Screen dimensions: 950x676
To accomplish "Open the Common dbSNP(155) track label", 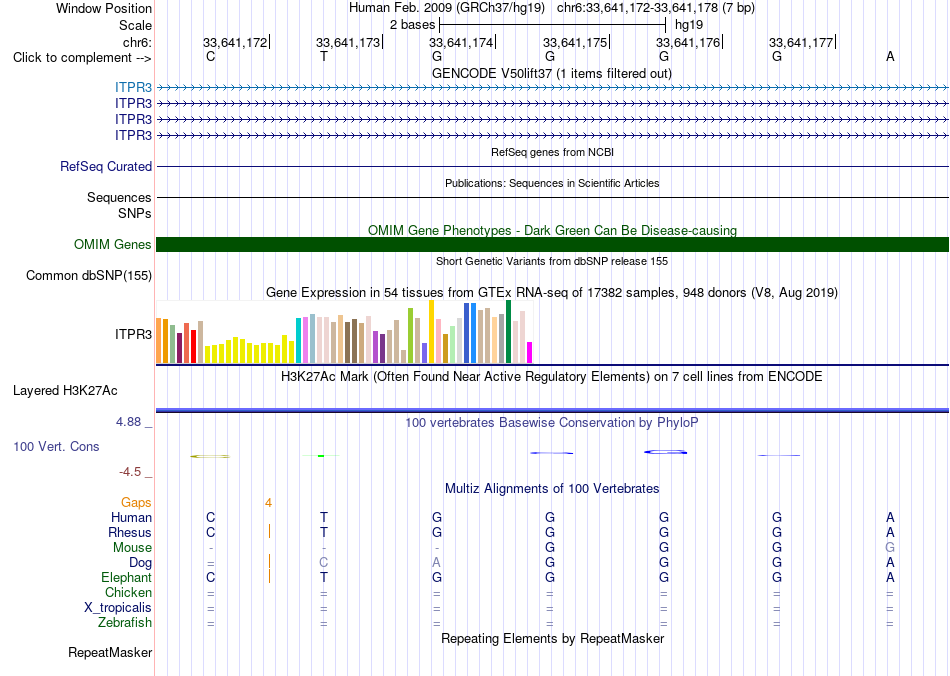I will (88, 276).
